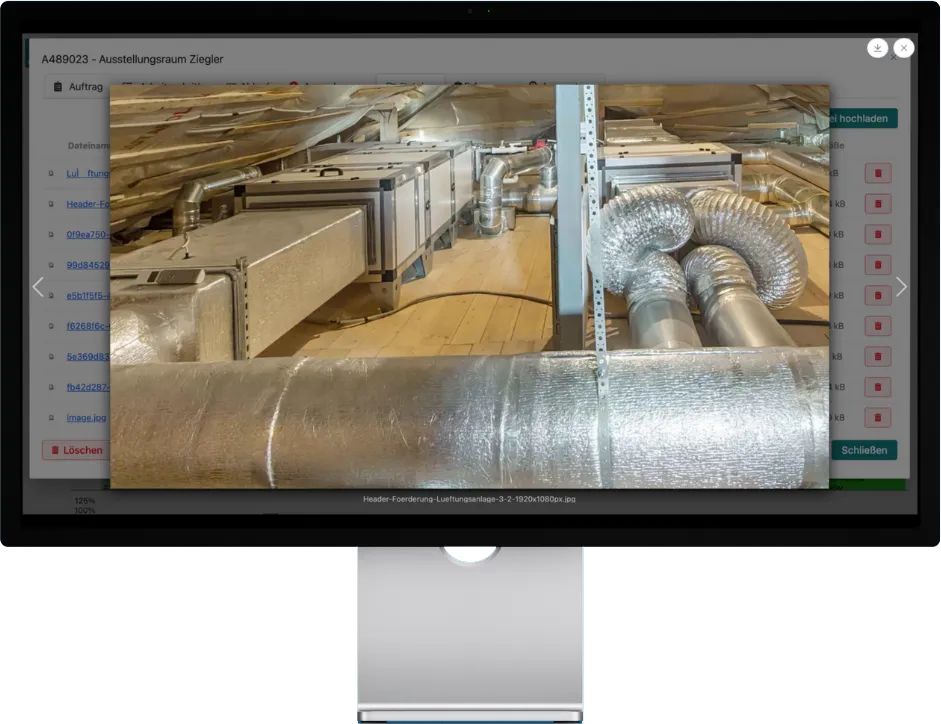Click the trash icon in the image.jpg row

pos(877,418)
